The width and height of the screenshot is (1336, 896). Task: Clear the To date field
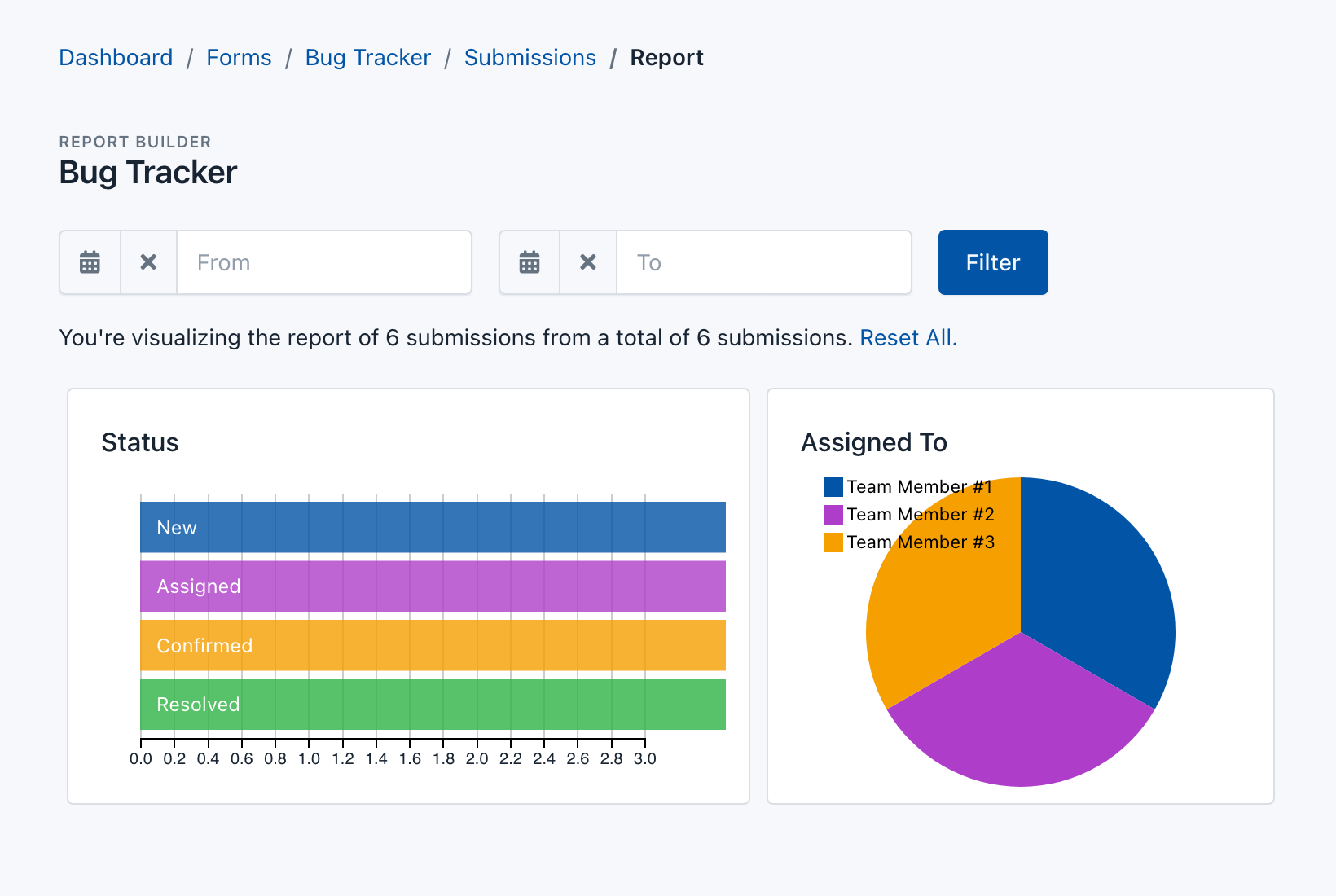click(588, 262)
